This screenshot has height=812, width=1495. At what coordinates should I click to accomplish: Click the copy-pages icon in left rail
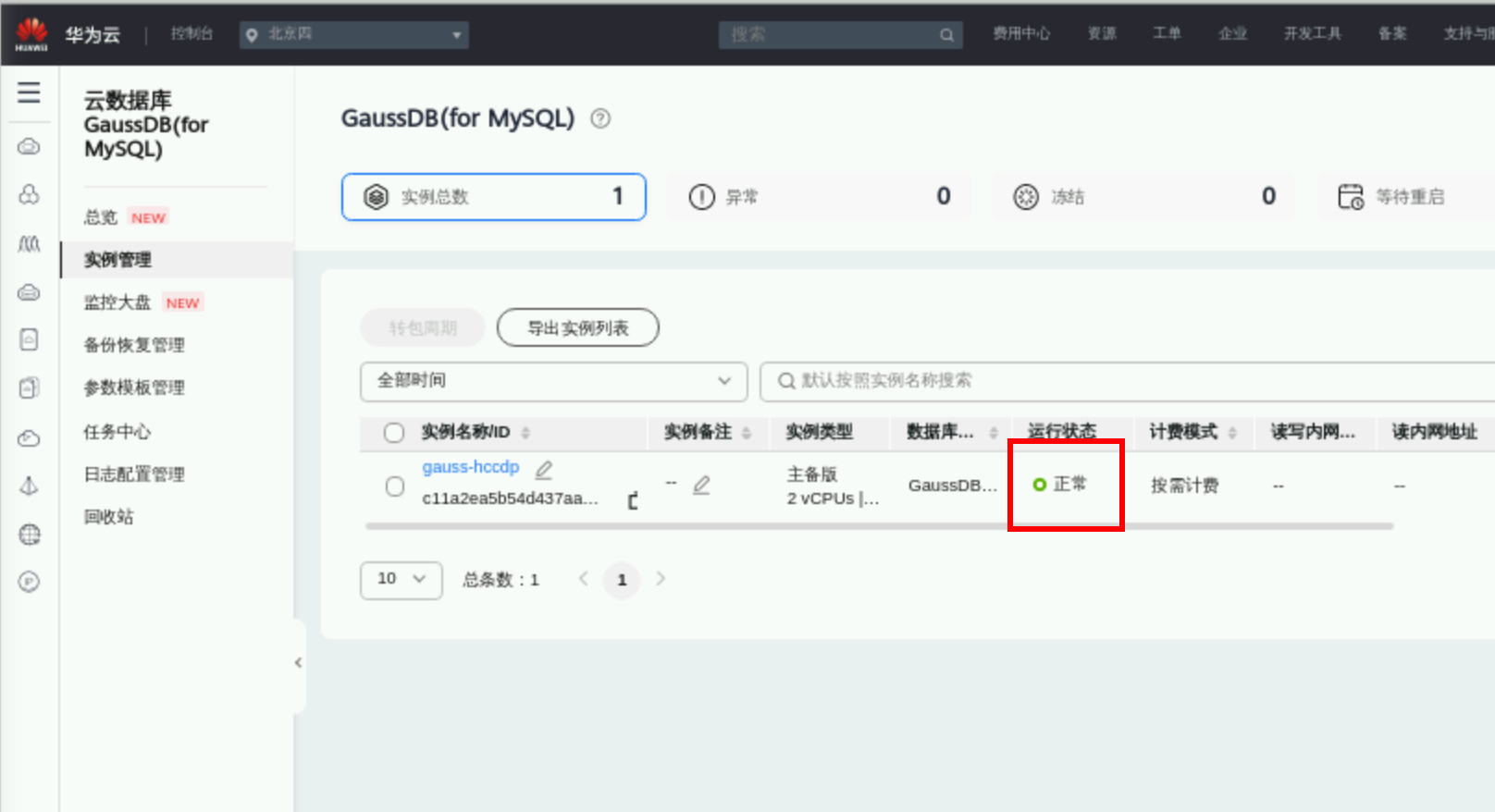click(x=29, y=388)
